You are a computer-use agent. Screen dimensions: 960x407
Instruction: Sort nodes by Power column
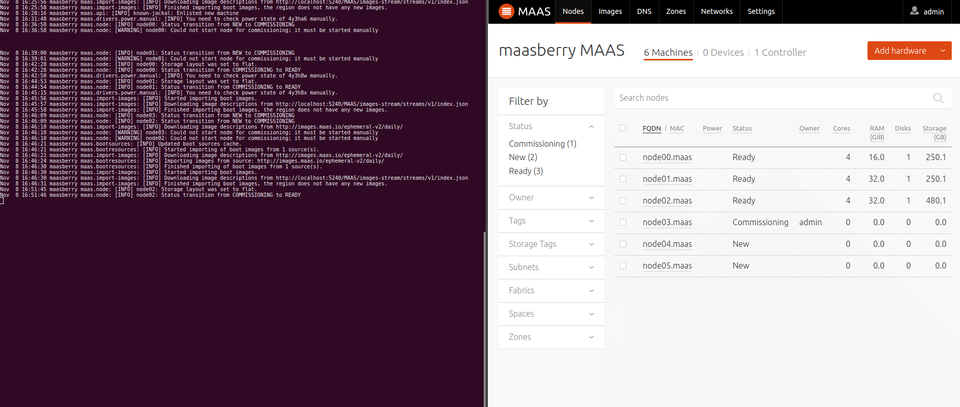[x=712, y=129]
